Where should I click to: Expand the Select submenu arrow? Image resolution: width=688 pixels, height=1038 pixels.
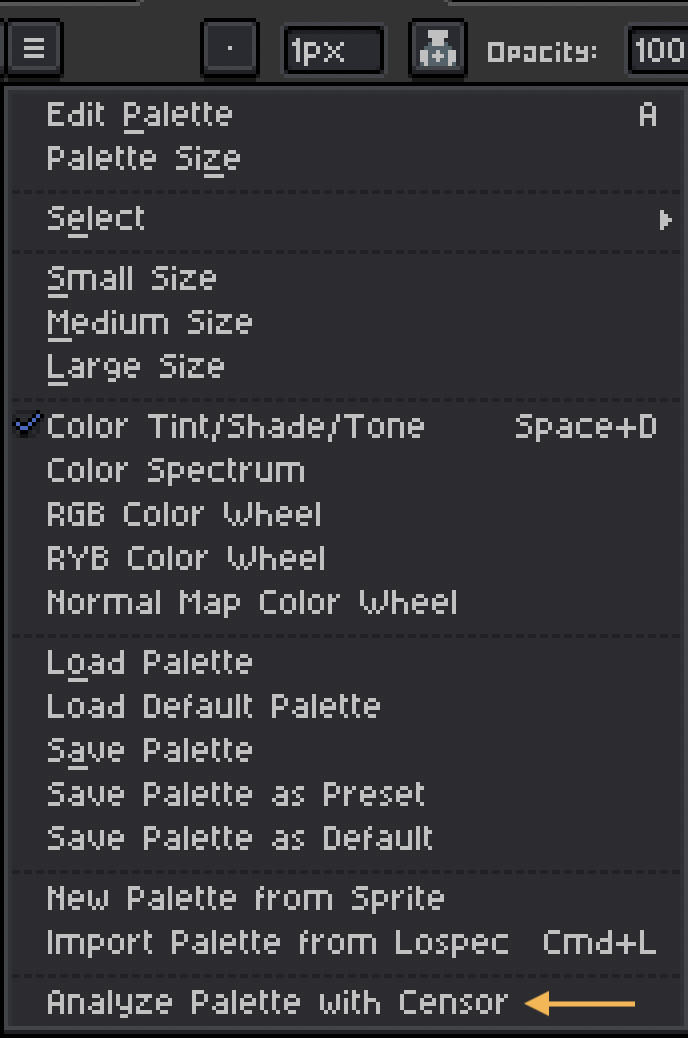coord(665,219)
